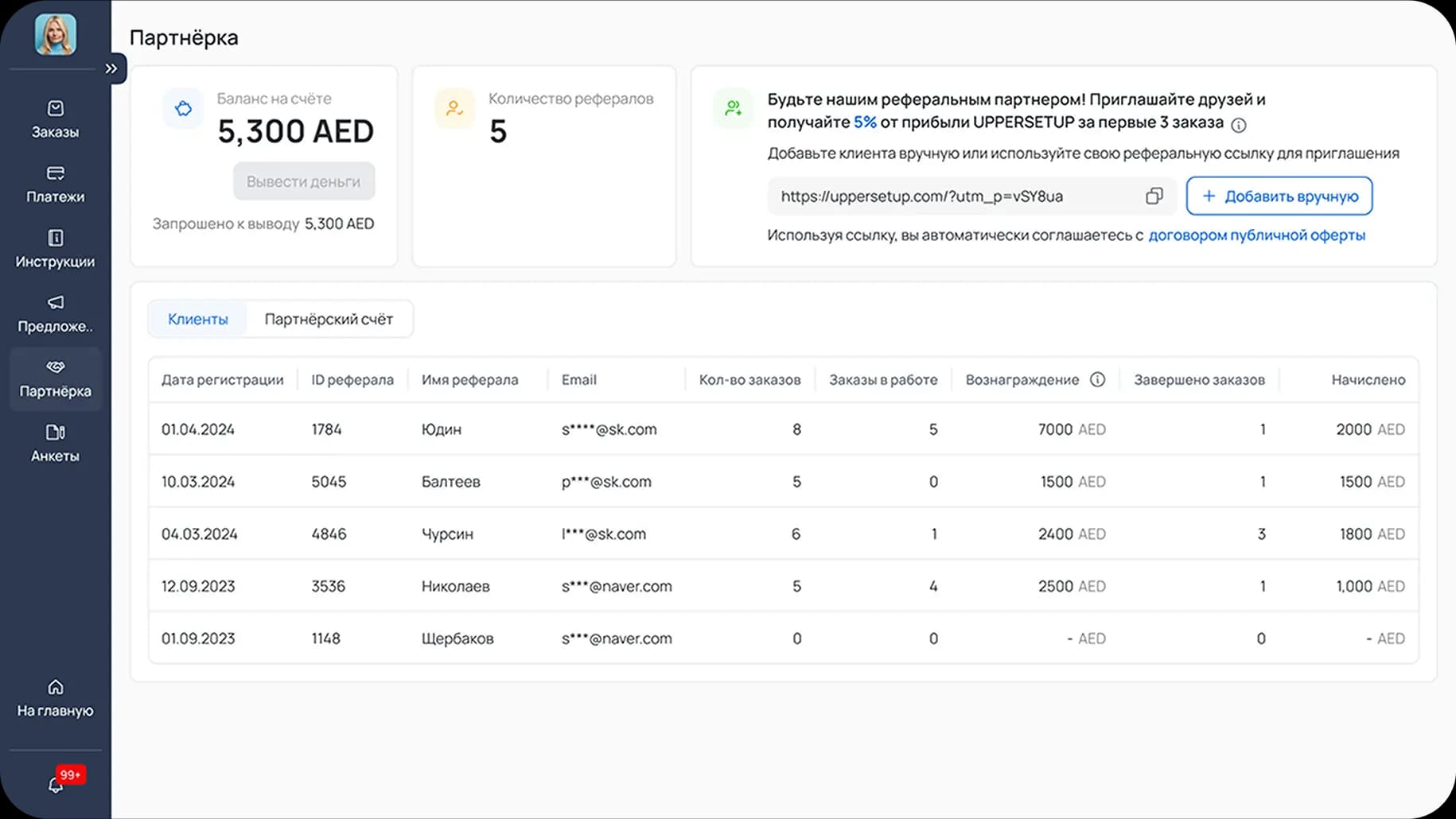1456x819 pixels.
Task: Open the Заказы section in sidebar
Action: (x=55, y=119)
